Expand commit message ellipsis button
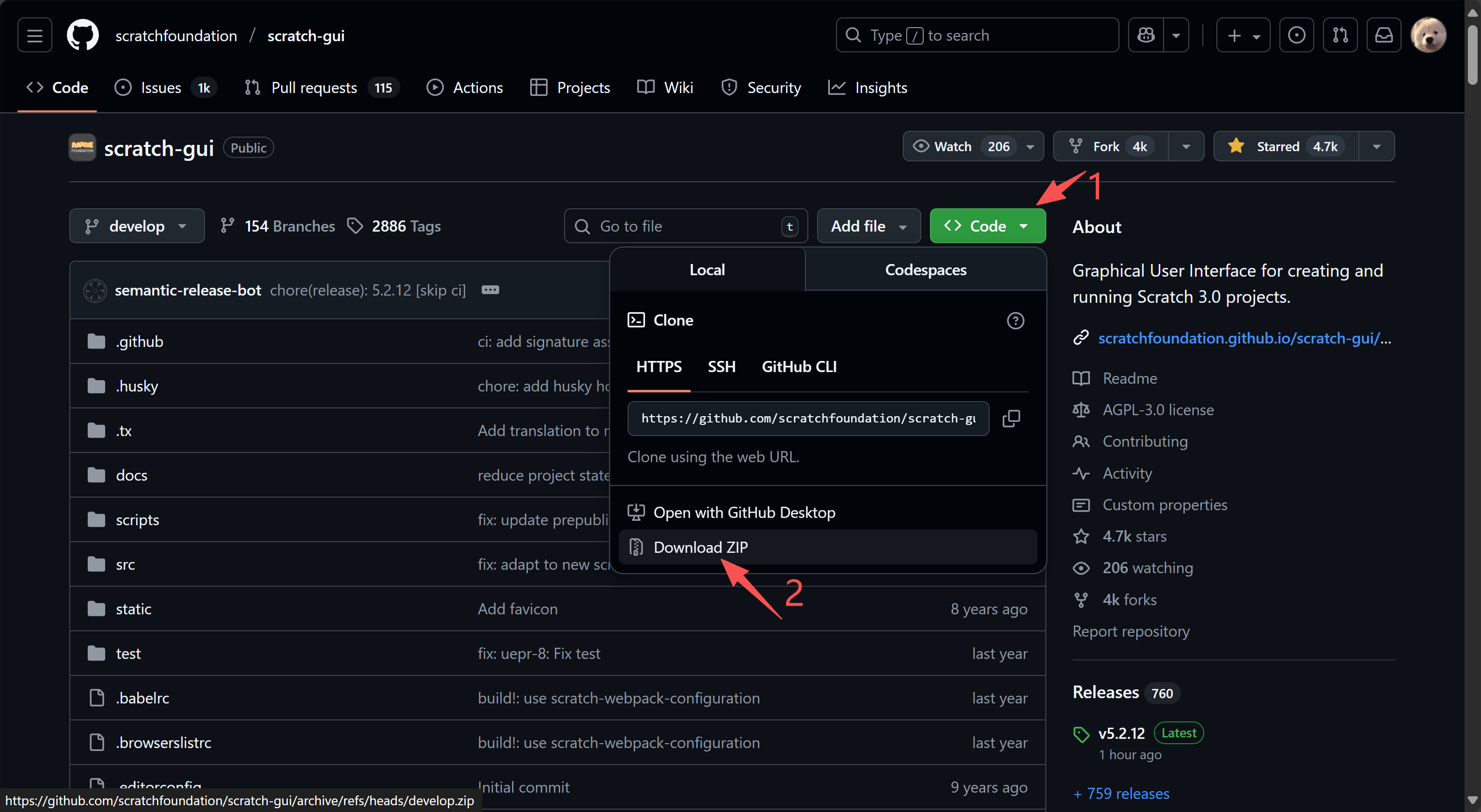Image resolution: width=1481 pixels, height=812 pixels. [490, 290]
